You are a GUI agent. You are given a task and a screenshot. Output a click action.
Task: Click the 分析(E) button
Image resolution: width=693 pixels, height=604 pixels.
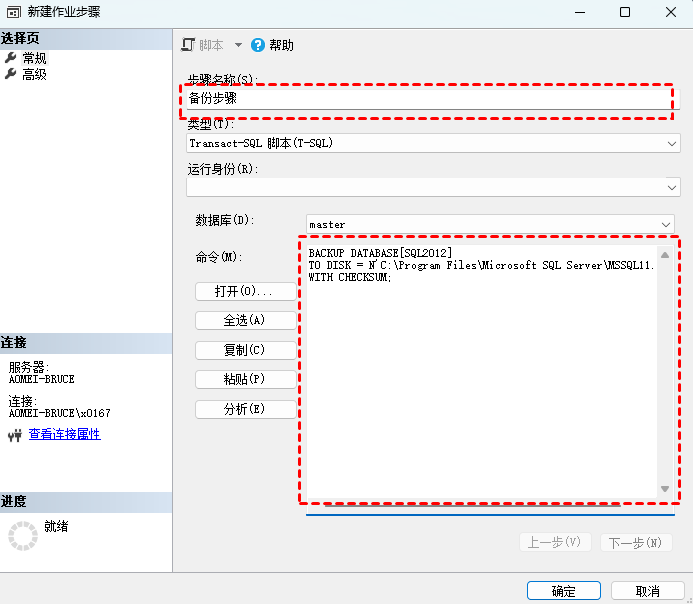click(245, 409)
